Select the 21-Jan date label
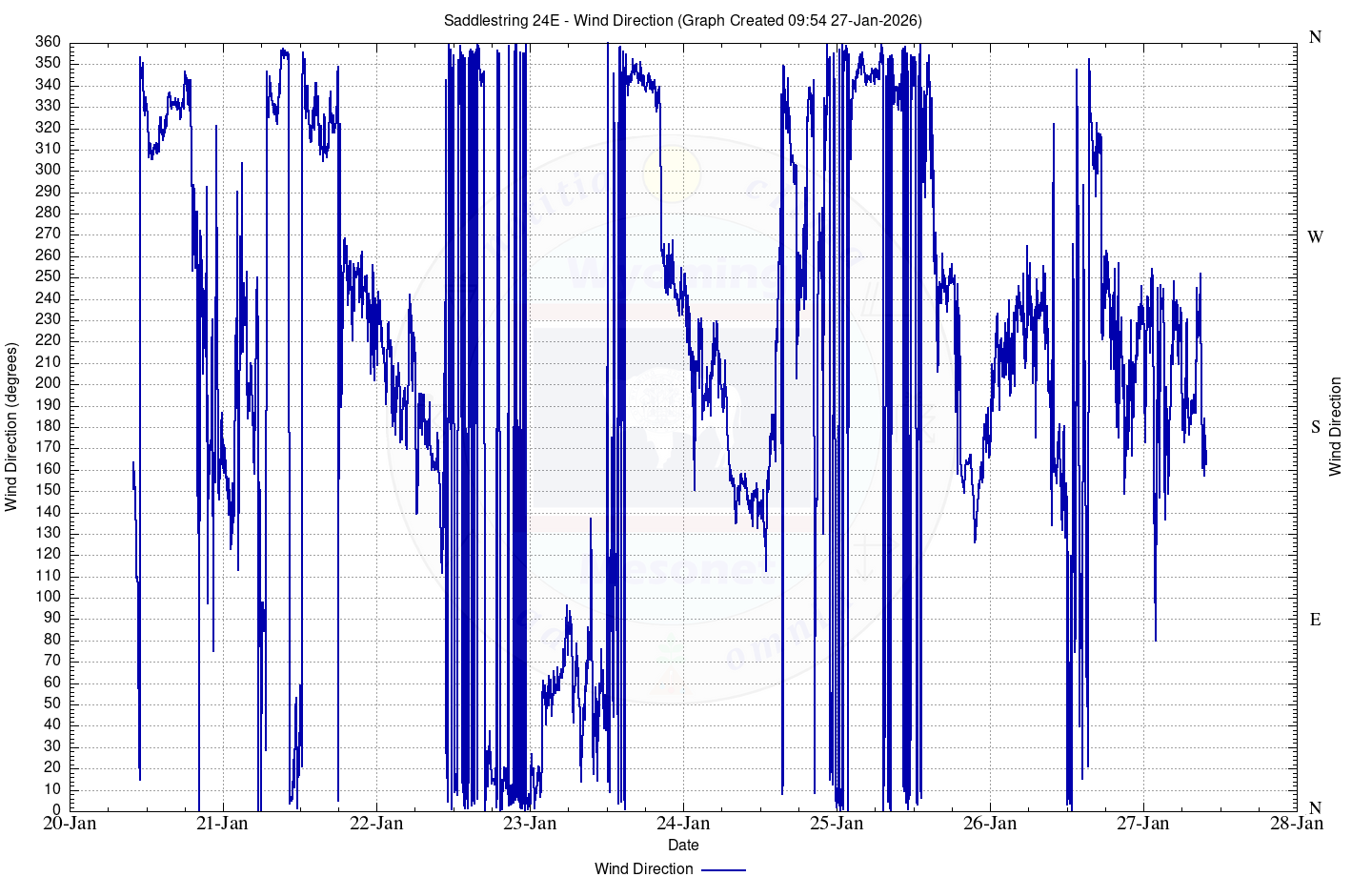Screen dimensions: 1372x877 (x=222, y=824)
